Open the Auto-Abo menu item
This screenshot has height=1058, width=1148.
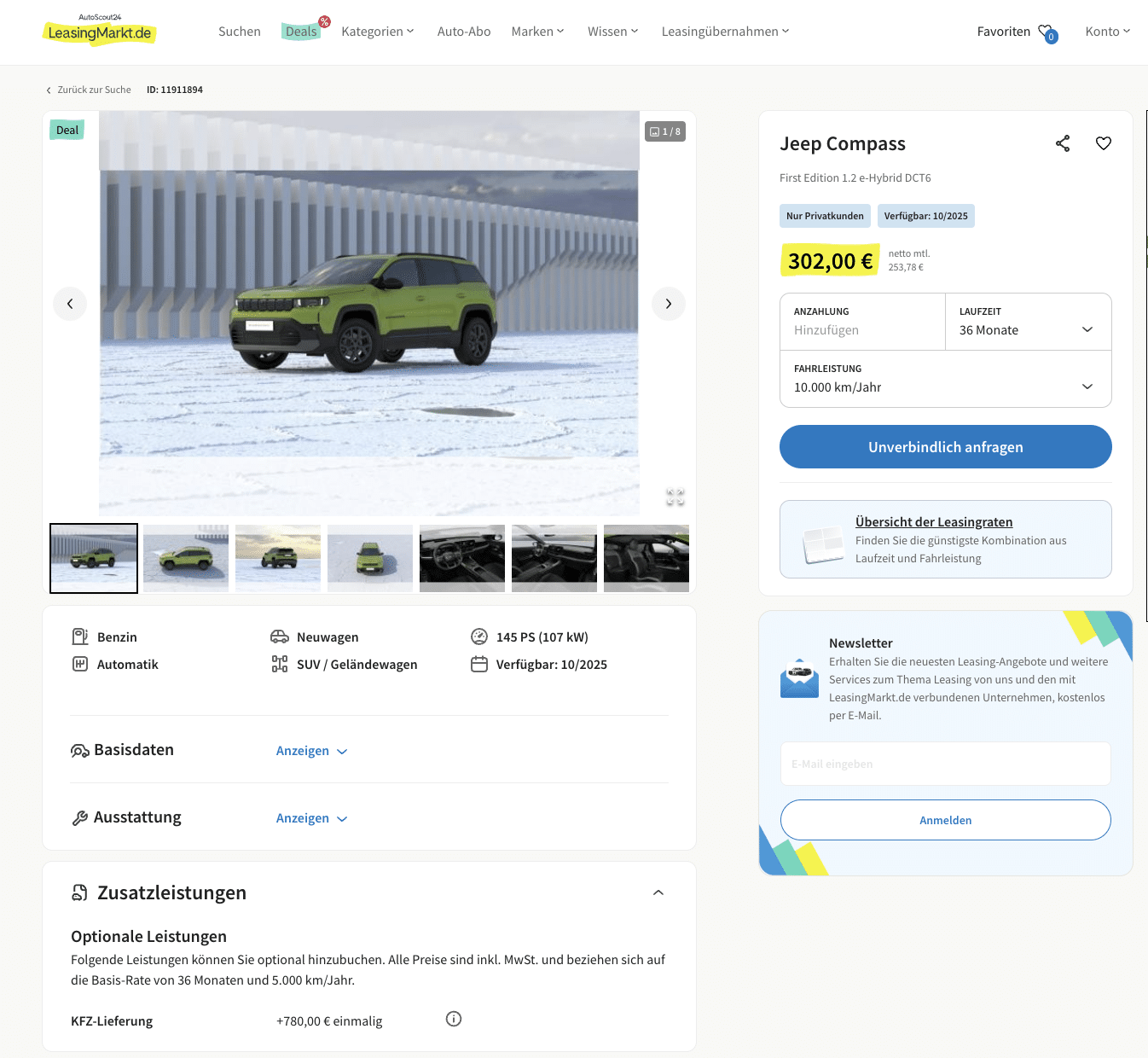pos(464,32)
